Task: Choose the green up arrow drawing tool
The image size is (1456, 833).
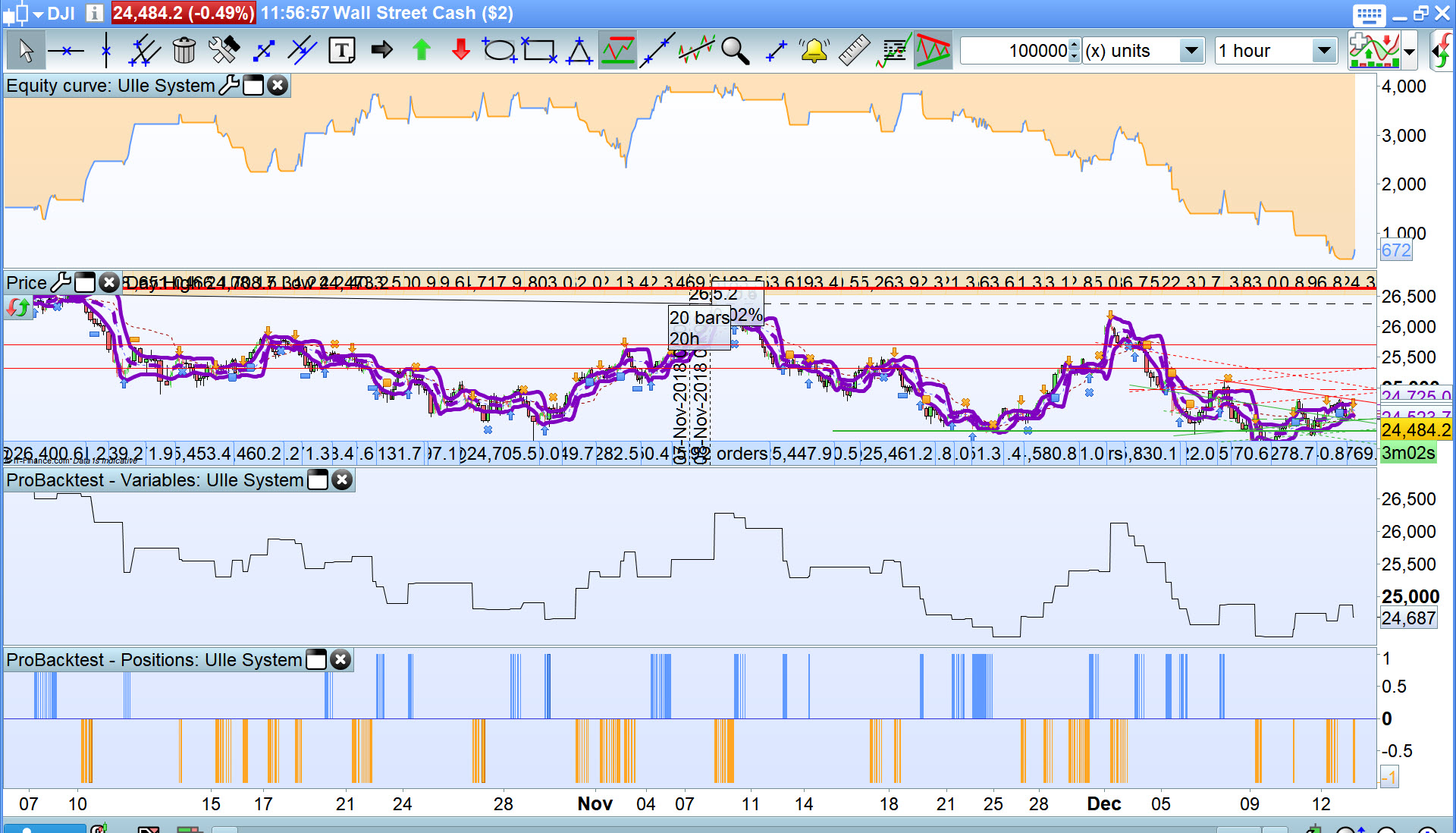Action: (x=422, y=51)
